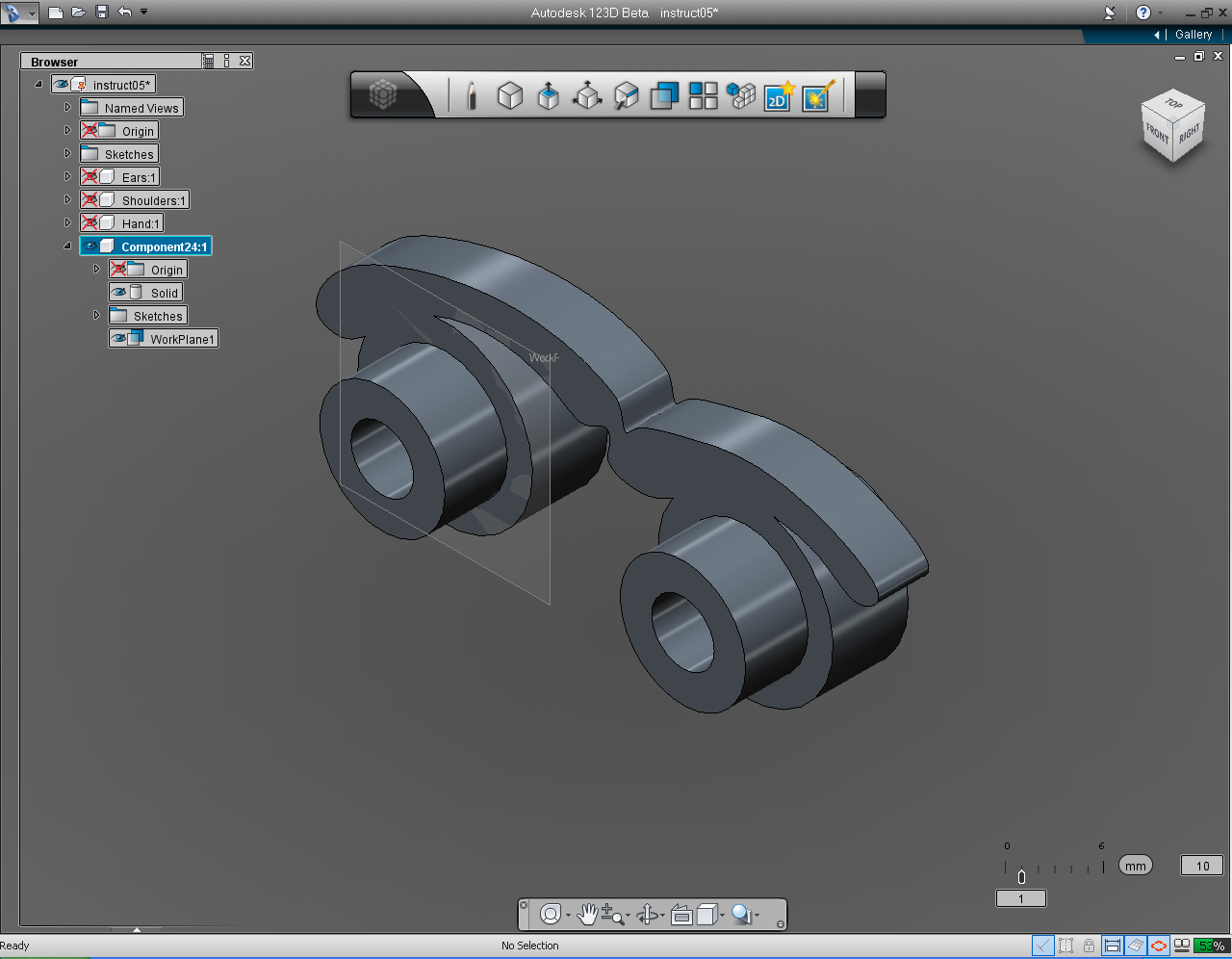
Task: Click the ViewCube FRONT face
Action: pyautogui.click(x=1157, y=135)
